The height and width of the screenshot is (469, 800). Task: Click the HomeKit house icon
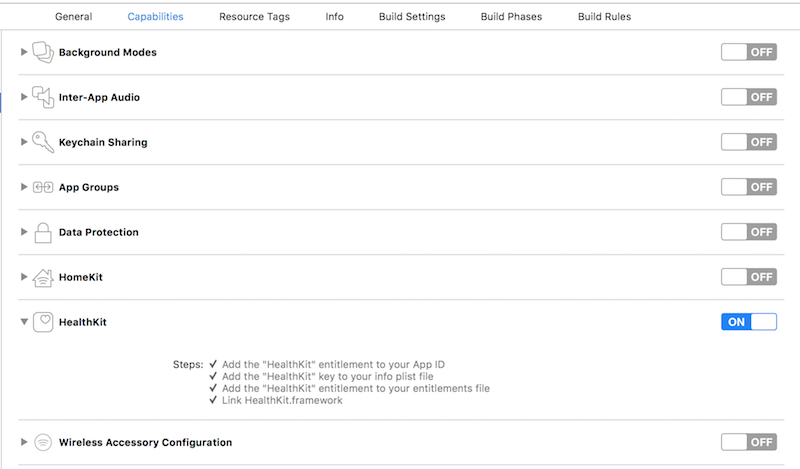(43, 277)
